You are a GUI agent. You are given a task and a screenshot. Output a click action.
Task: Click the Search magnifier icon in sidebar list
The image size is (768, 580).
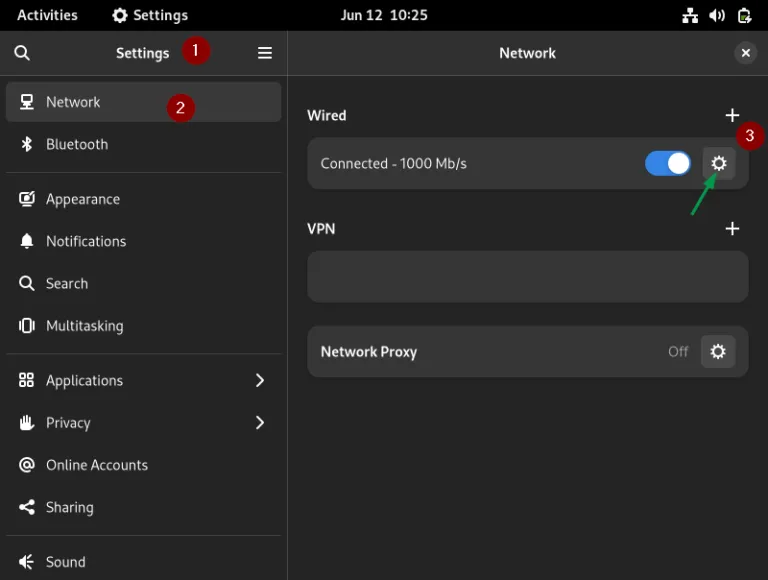26,283
